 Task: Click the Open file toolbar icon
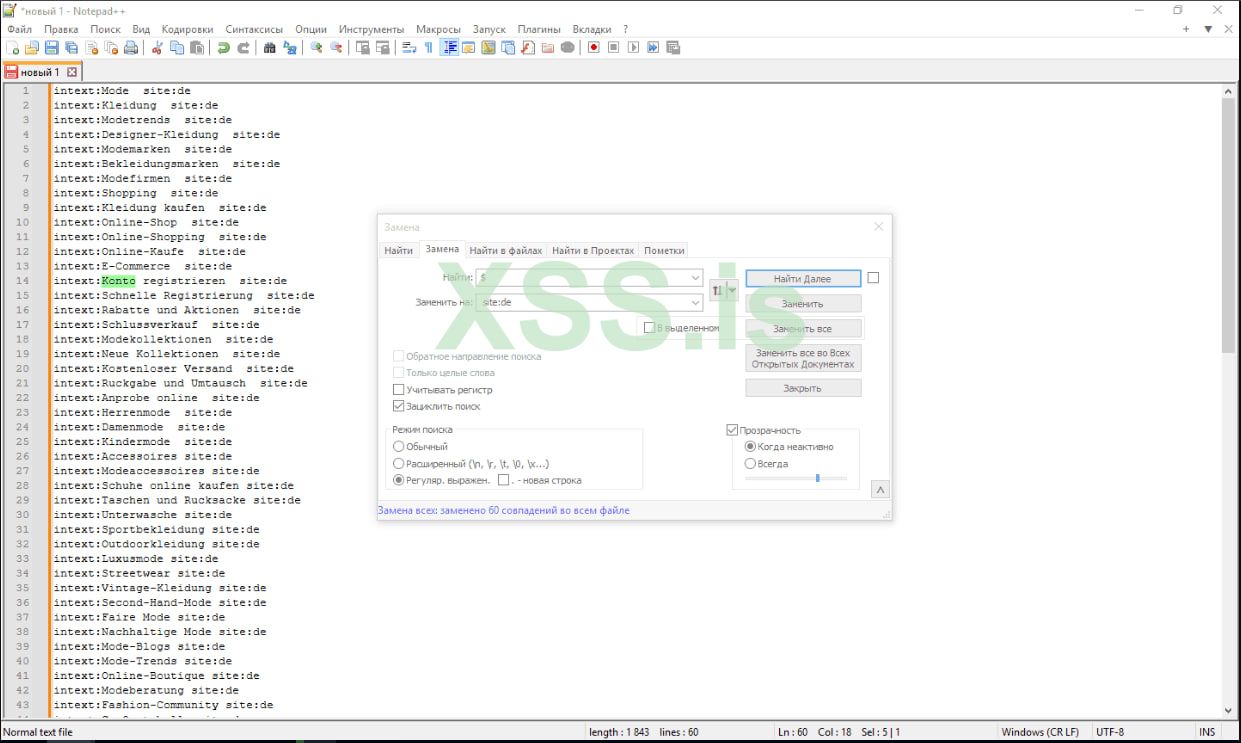(x=31, y=47)
